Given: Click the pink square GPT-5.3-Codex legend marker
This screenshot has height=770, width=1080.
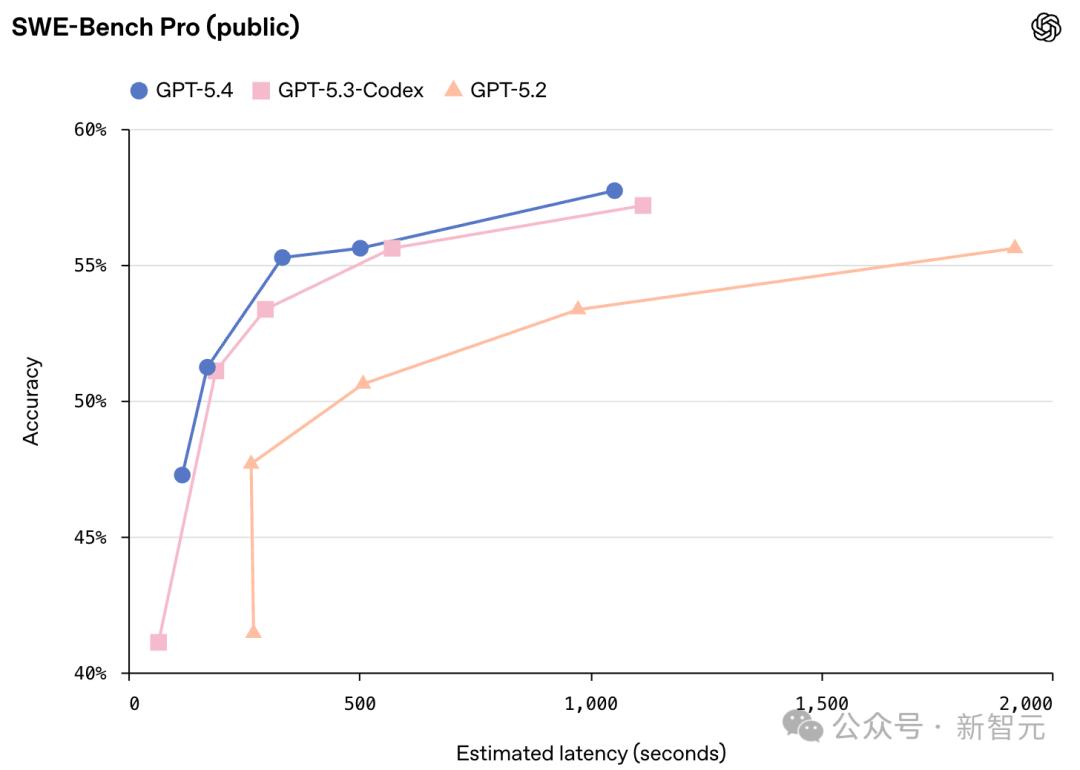Looking at the screenshot, I should pyautogui.click(x=261, y=91).
